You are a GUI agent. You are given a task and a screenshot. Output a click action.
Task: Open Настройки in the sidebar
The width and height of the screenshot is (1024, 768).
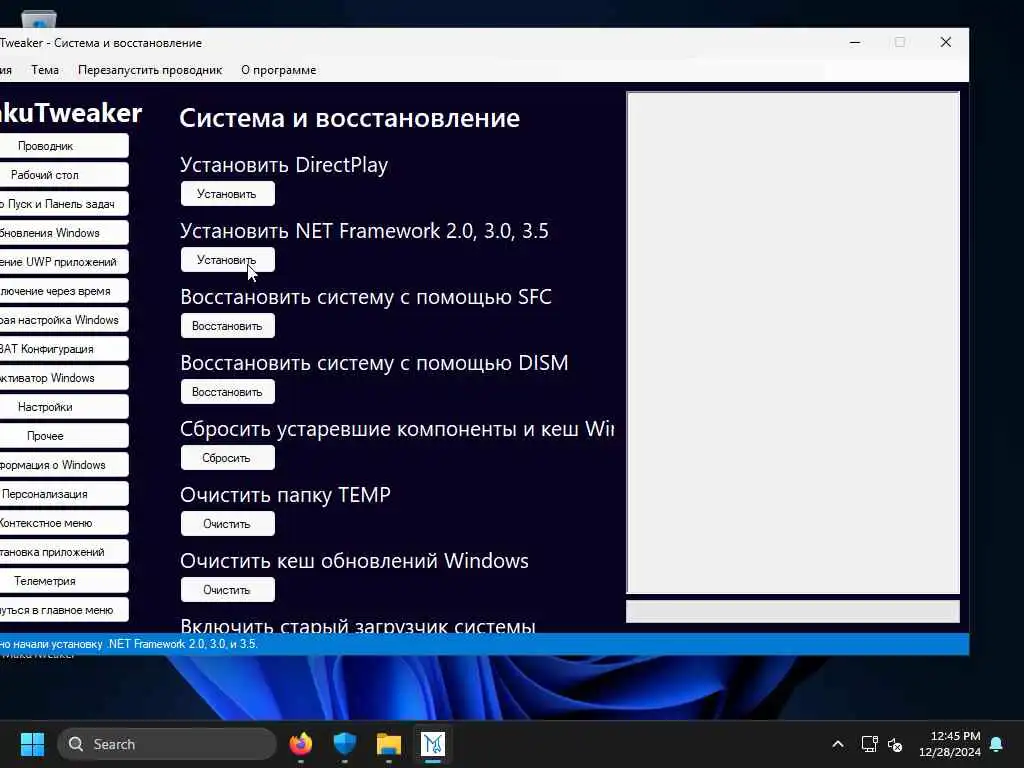tap(64, 407)
